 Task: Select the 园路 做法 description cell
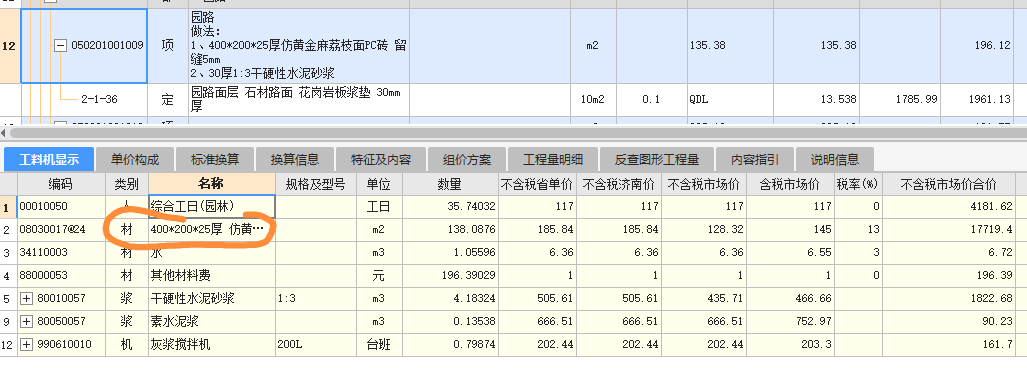299,46
